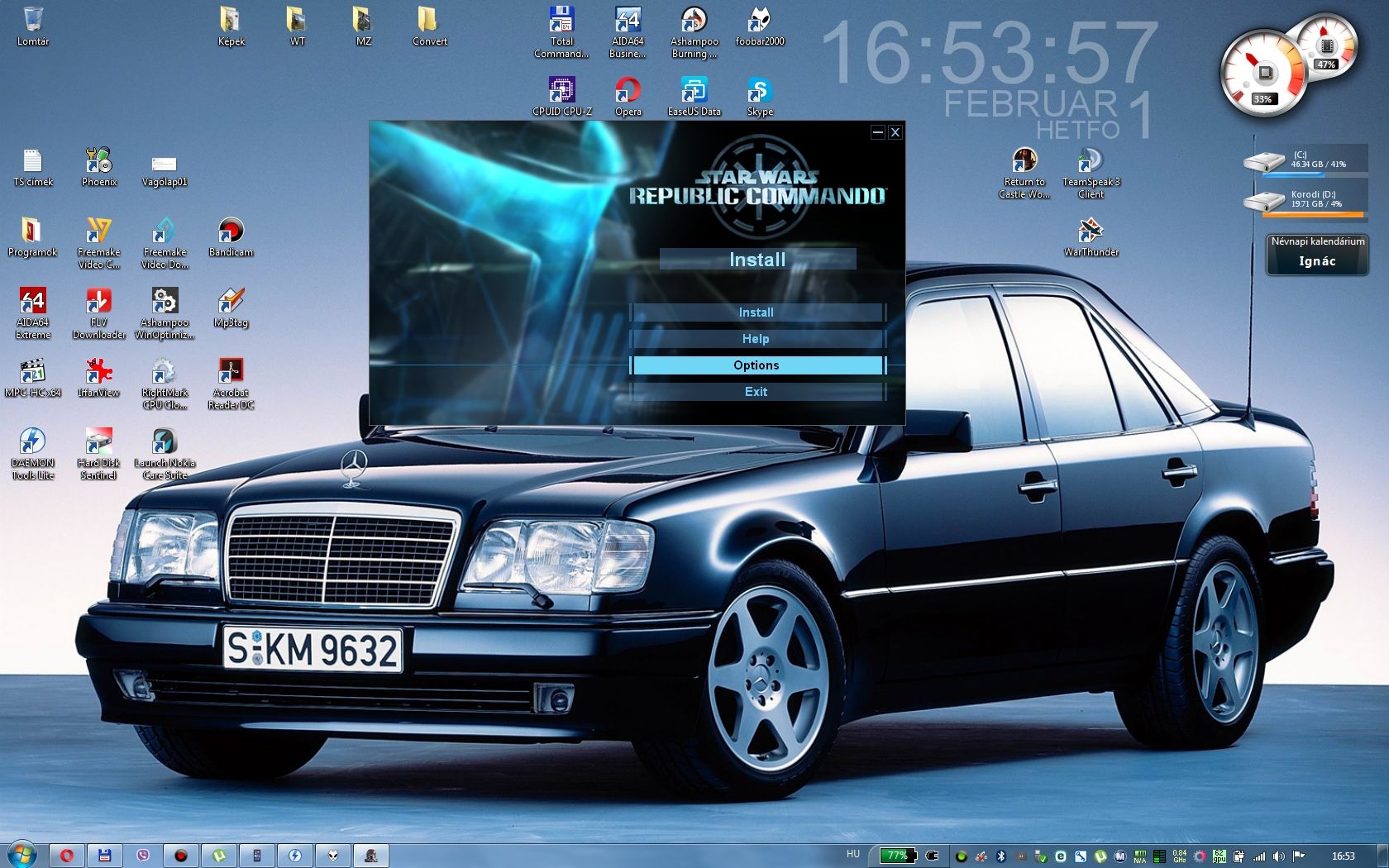The image size is (1389, 868).
Task: Launch Ashampoo WinOptimizer shortcut
Action: [x=165, y=313]
